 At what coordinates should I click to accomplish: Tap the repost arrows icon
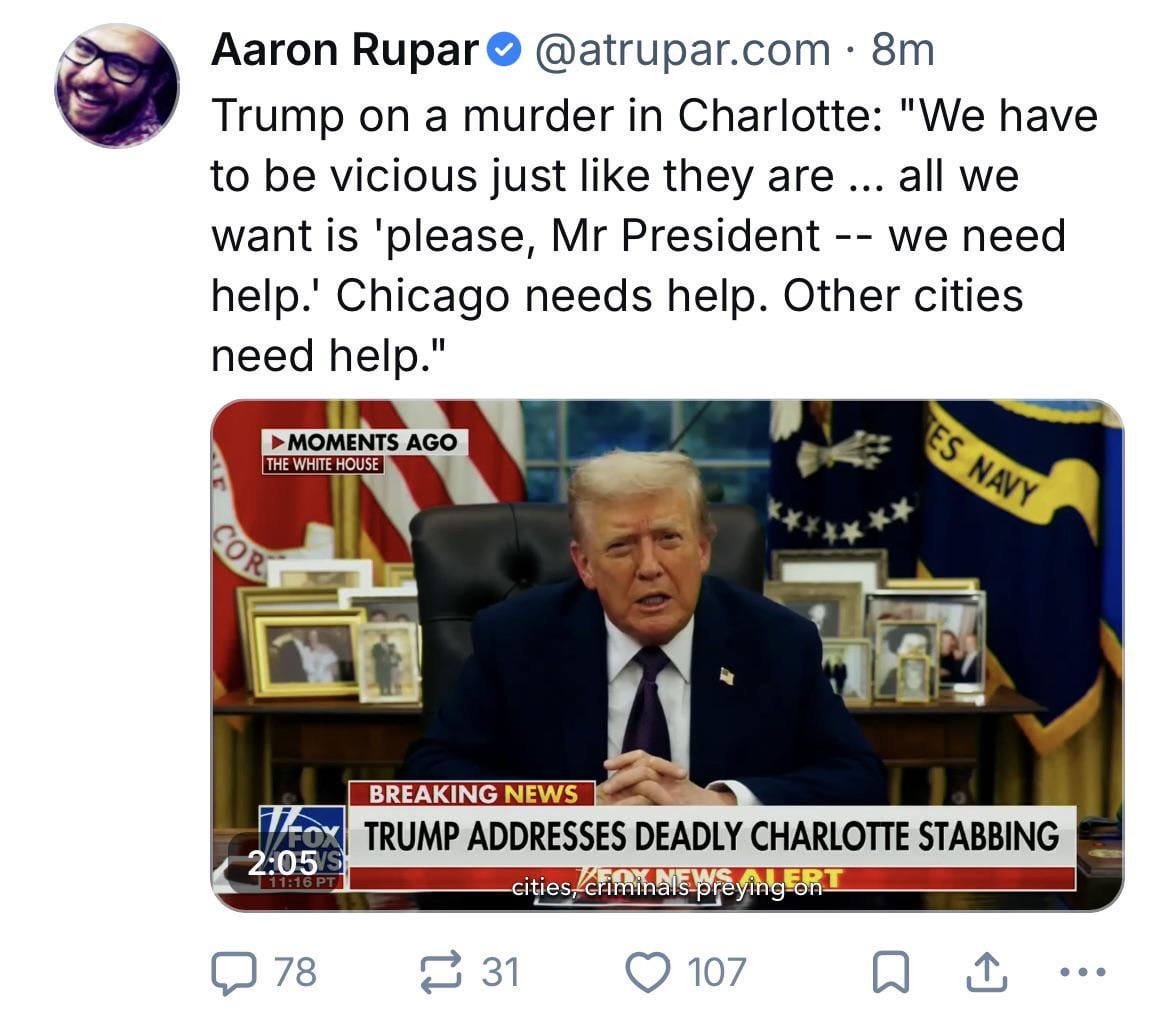click(441, 972)
